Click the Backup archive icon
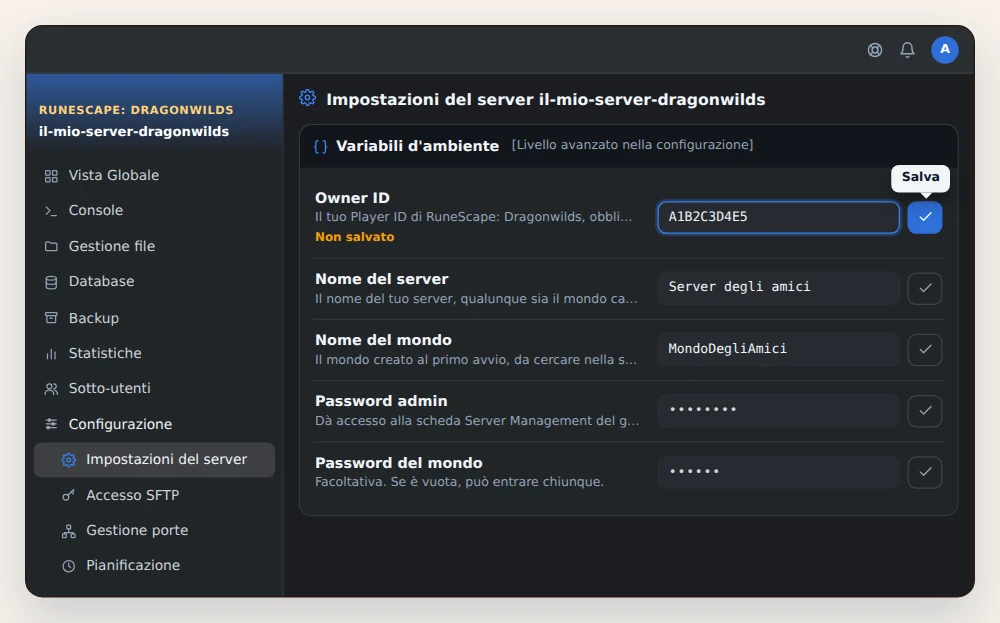The width and height of the screenshot is (1000, 623). point(51,318)
